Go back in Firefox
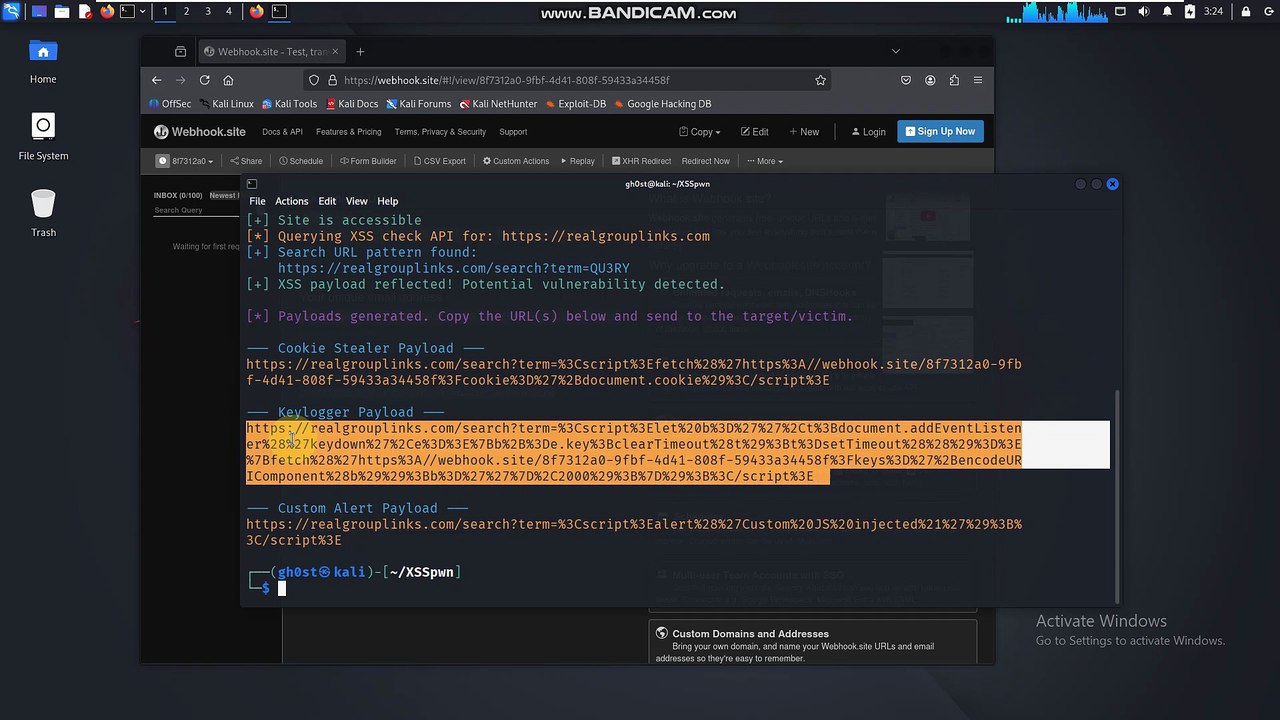 [x=157, y=80]
